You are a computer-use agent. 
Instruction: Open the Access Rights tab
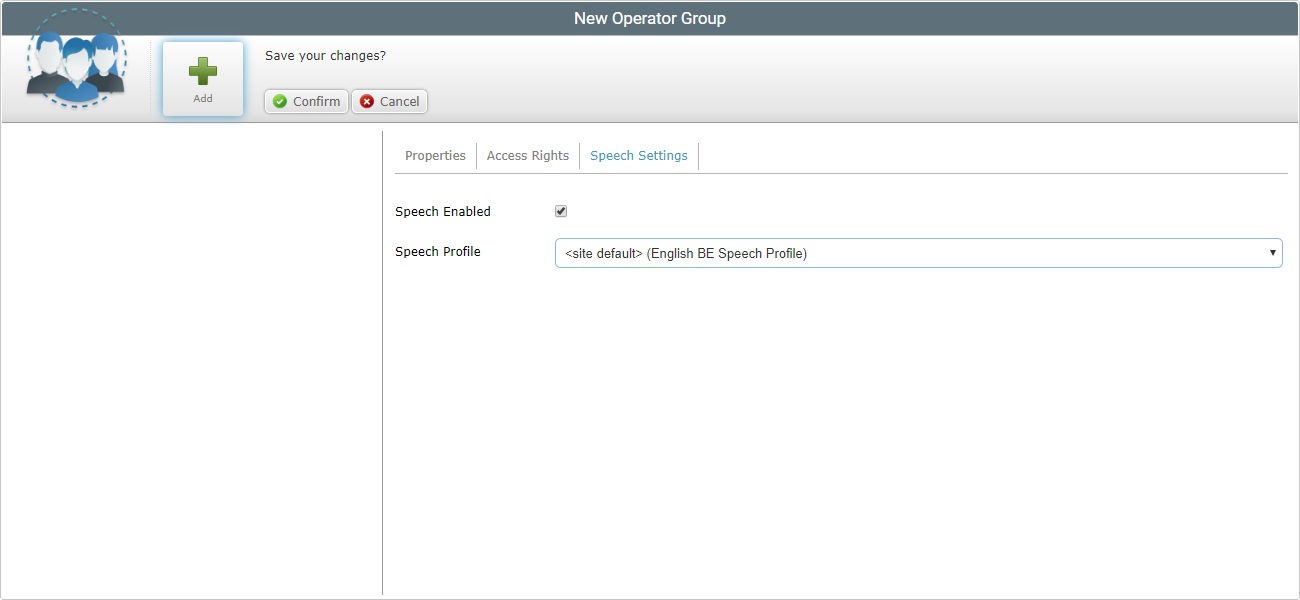pos(527,155)
